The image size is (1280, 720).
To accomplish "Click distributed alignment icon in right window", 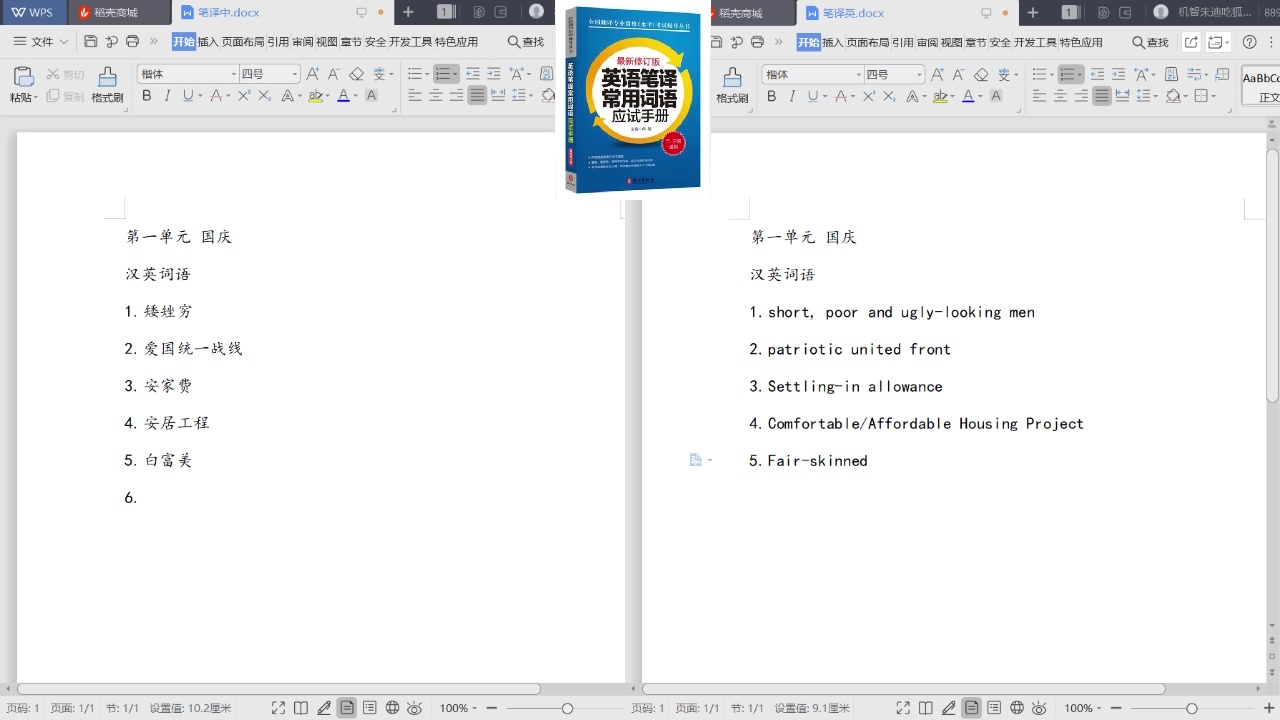I will tap(1123, 96).
